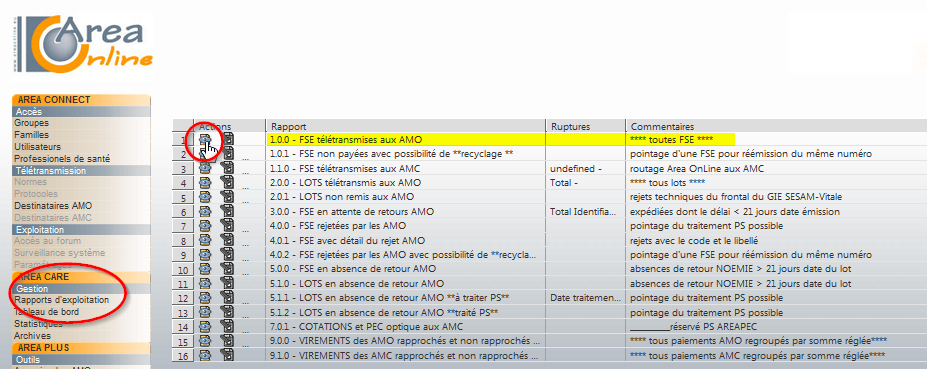
Task: Select the Utilisateurs sidebar item
Action: (37, 147)
